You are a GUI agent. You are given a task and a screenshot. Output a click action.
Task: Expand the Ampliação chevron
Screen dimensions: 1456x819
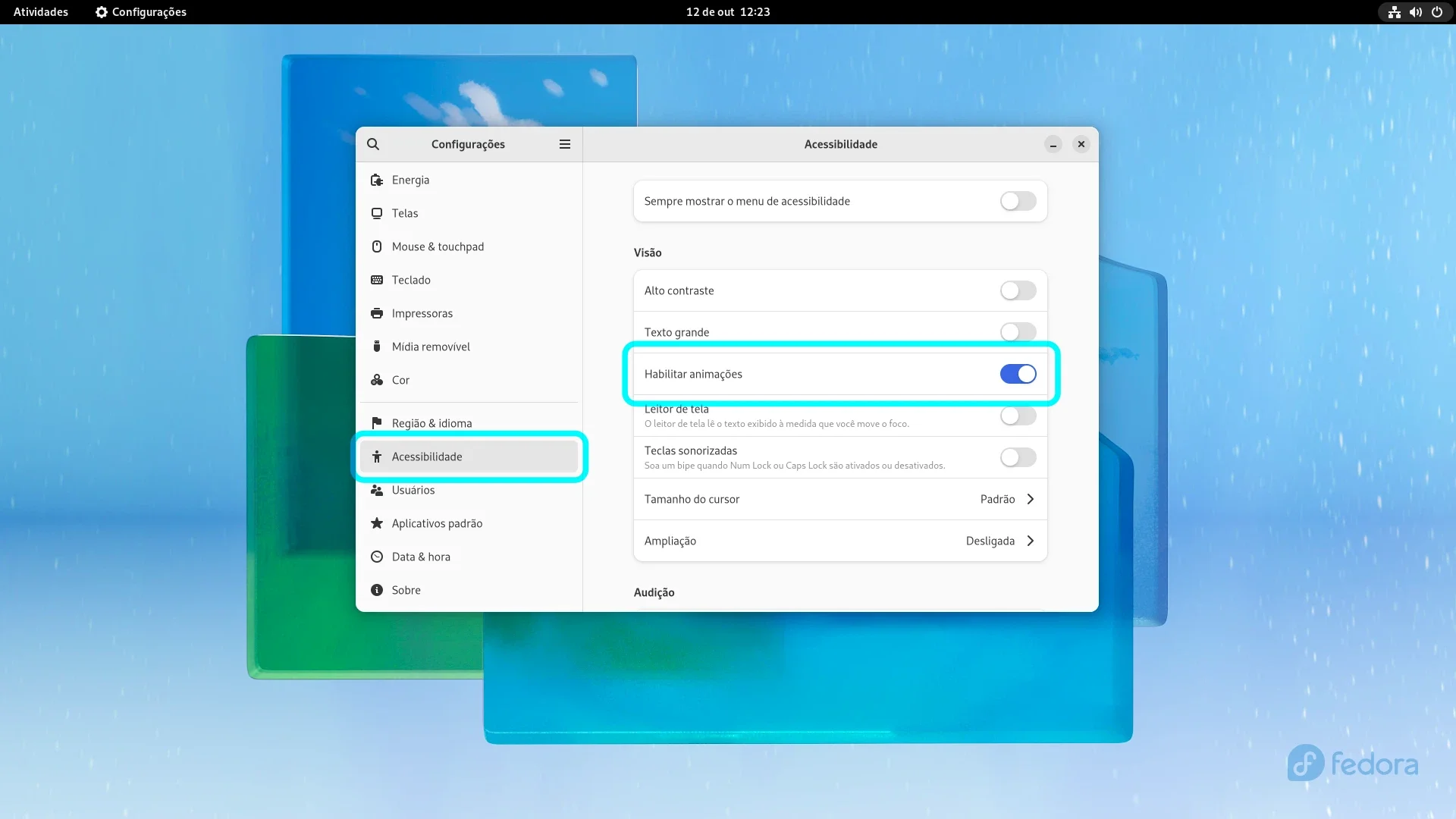pos(1031,541)
